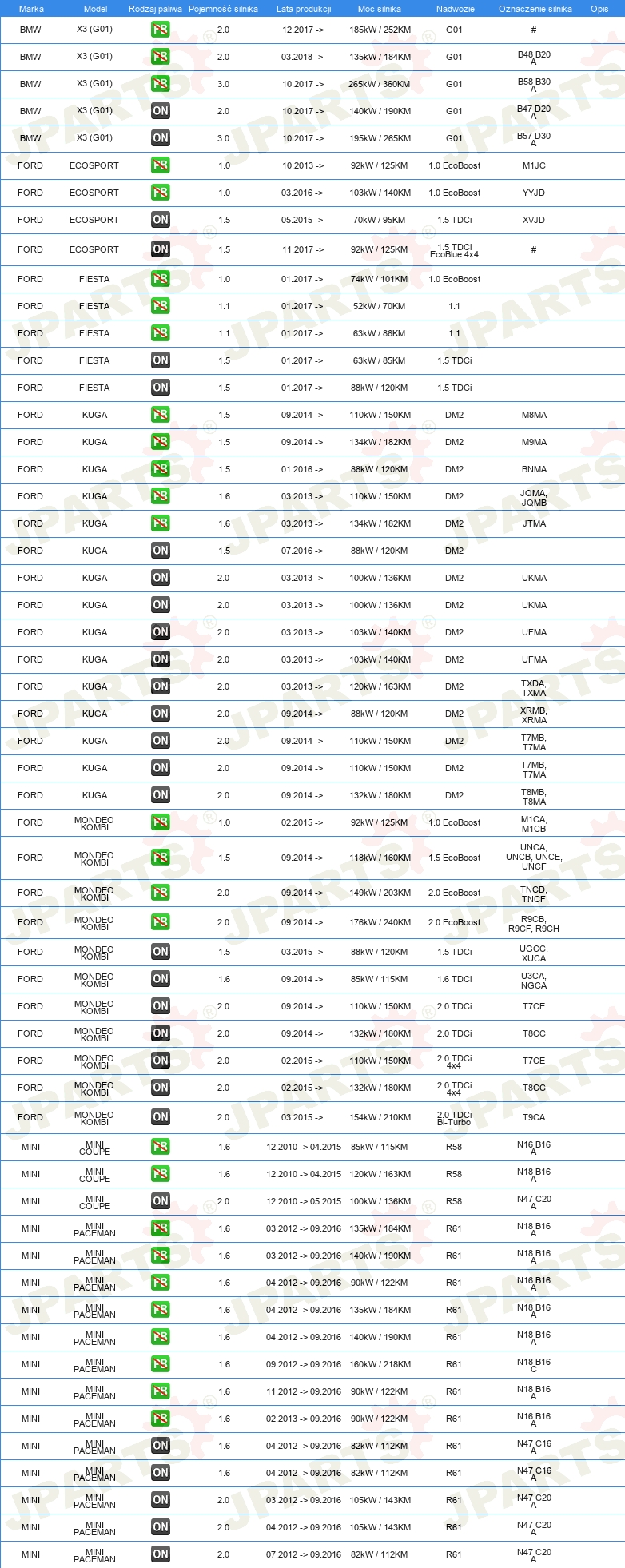Click the petrol icon for Fiesta 52kW/70KM
625x1568 pixels.
(x=161, y=306)
